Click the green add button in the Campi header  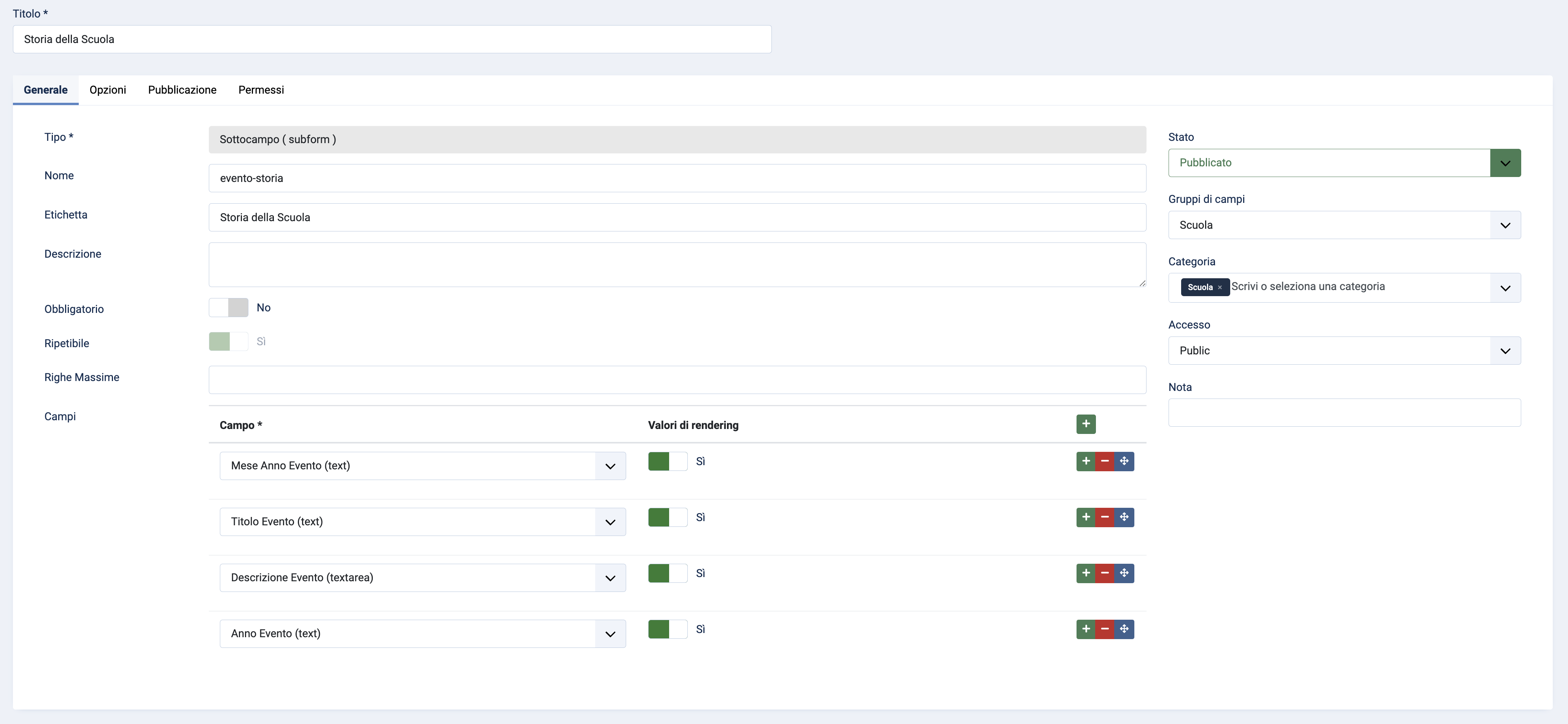[x=1085, y=424]
